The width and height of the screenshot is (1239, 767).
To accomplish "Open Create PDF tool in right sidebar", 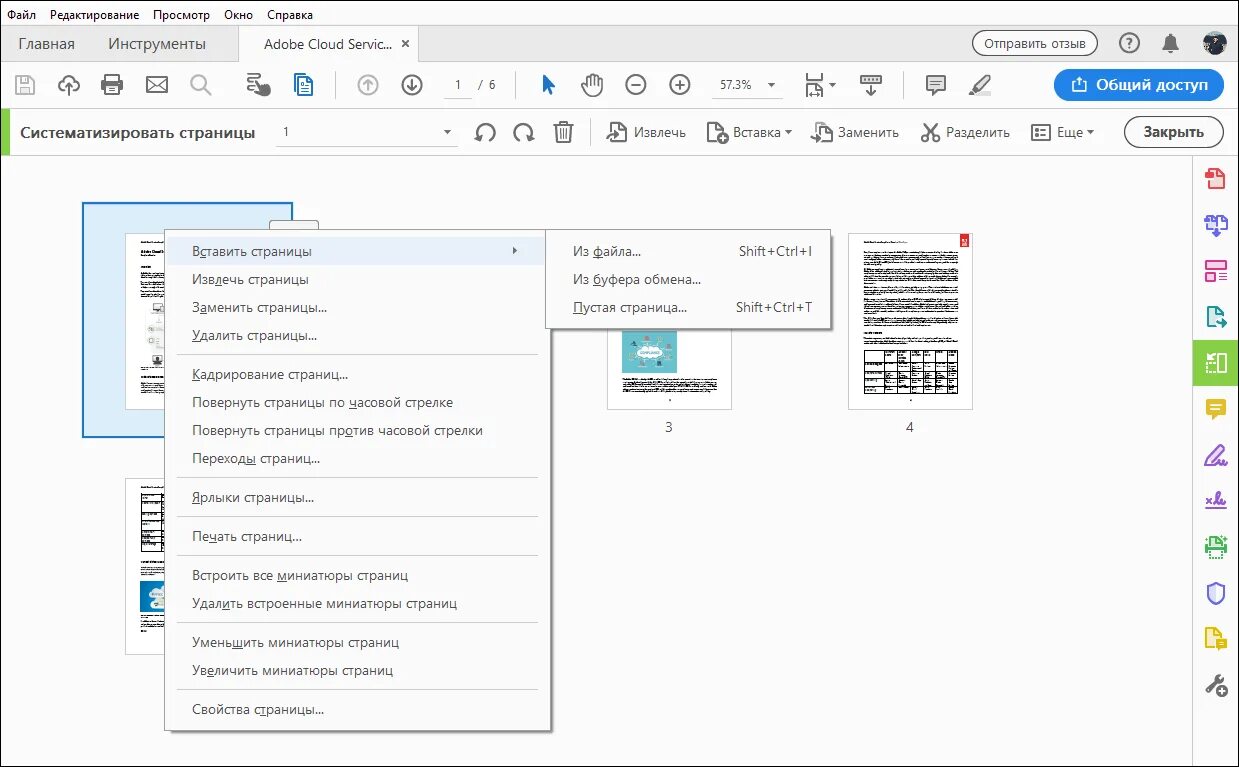I will pyautogui.click(x=1215, y=179).
